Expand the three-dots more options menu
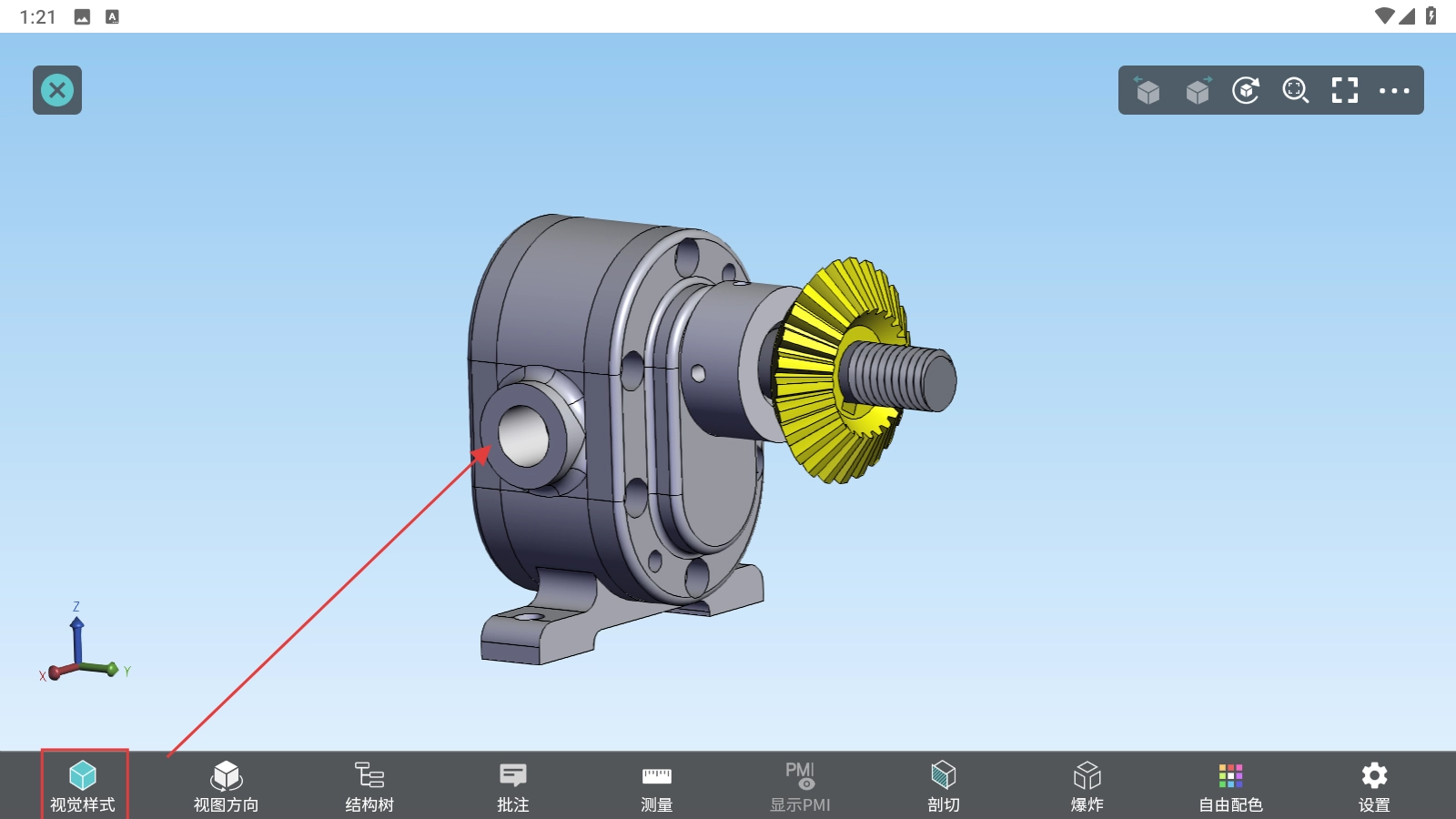 [x=1393, y=90]
